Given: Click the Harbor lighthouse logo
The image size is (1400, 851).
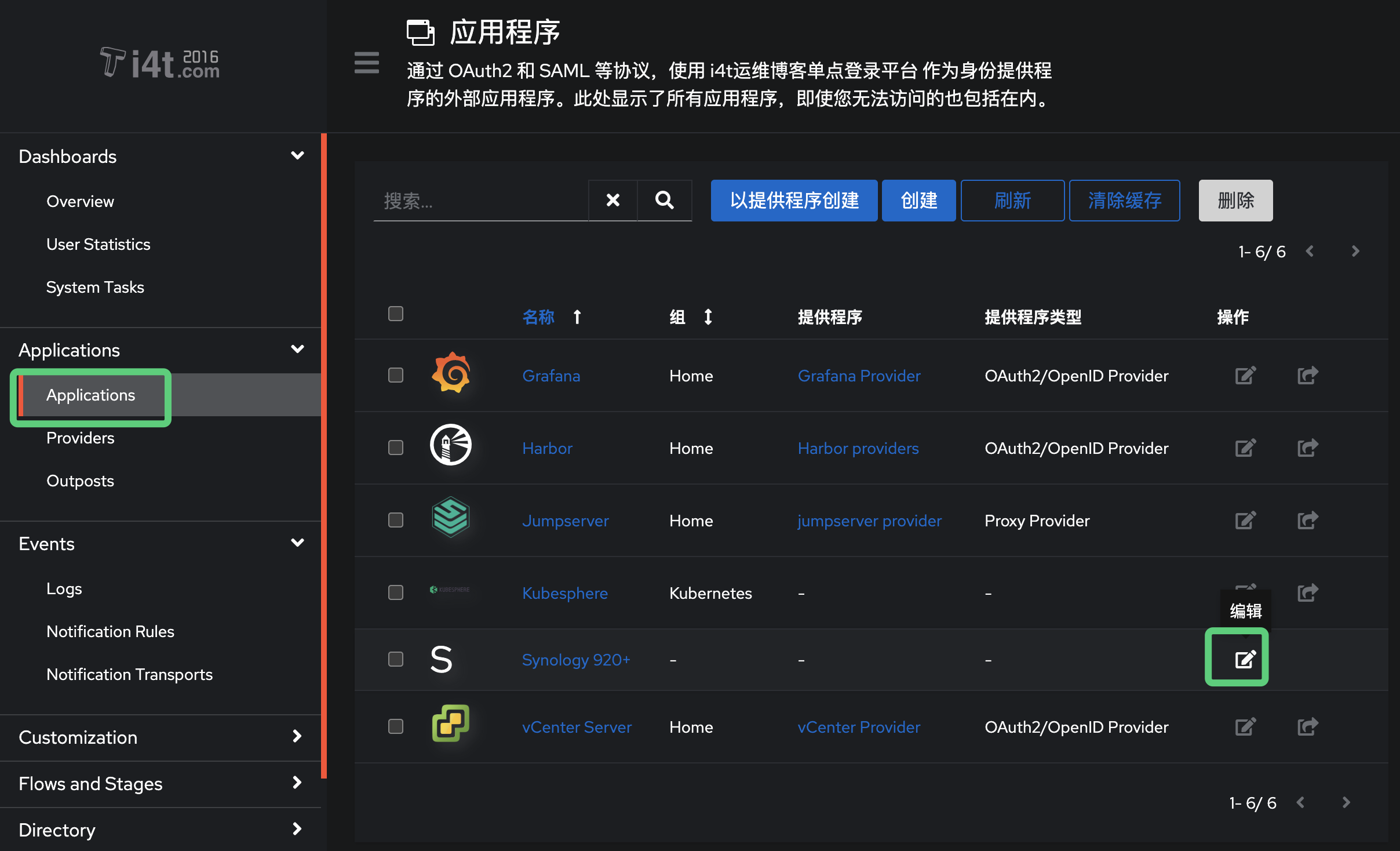Looking at the screenshot, I should [x=451, y=445].
